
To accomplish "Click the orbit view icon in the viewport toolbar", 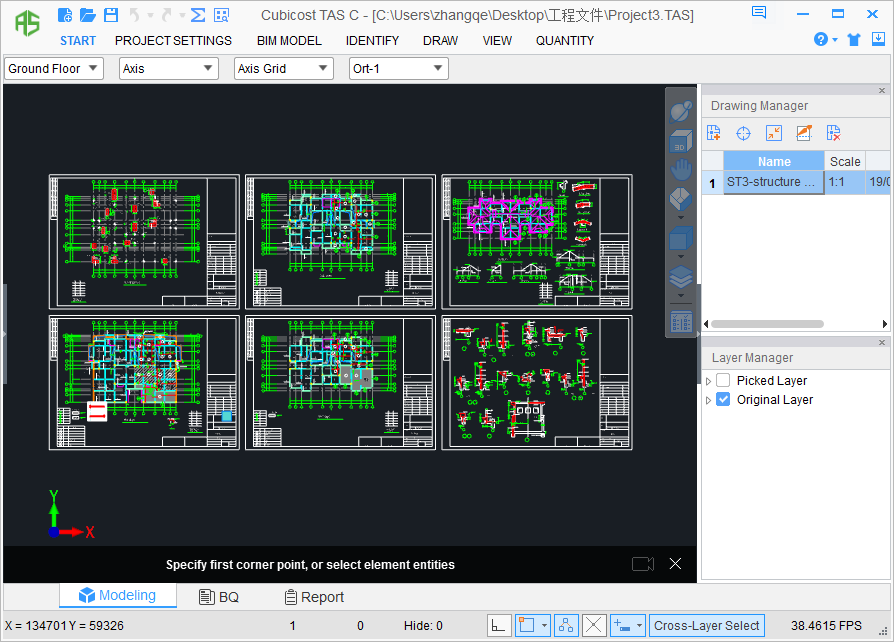I will (681, 110).
